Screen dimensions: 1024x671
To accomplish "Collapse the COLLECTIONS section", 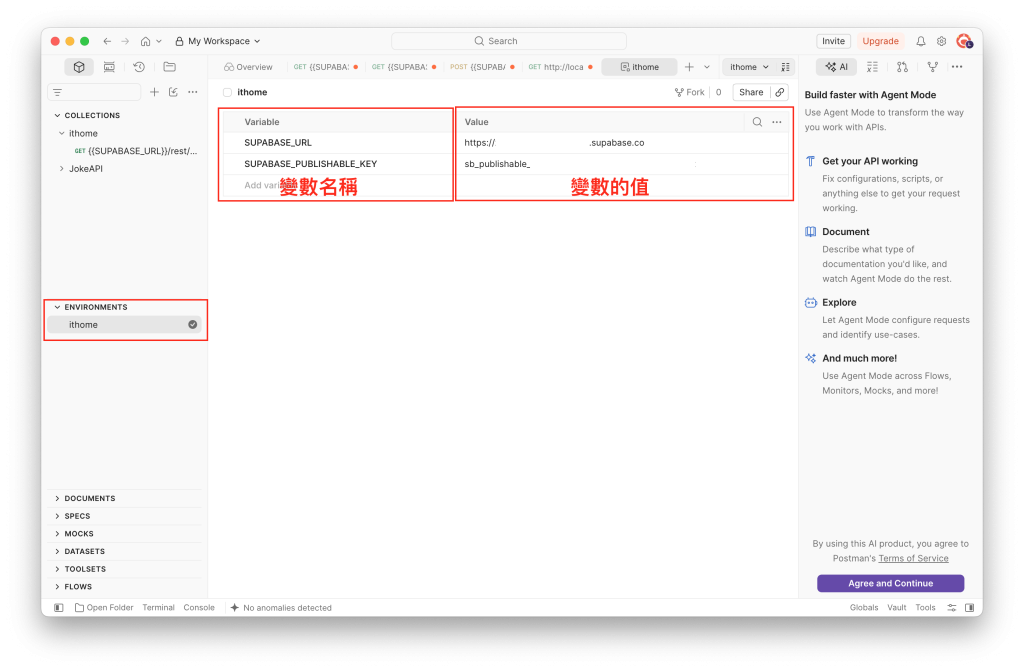I will point(57,116).
